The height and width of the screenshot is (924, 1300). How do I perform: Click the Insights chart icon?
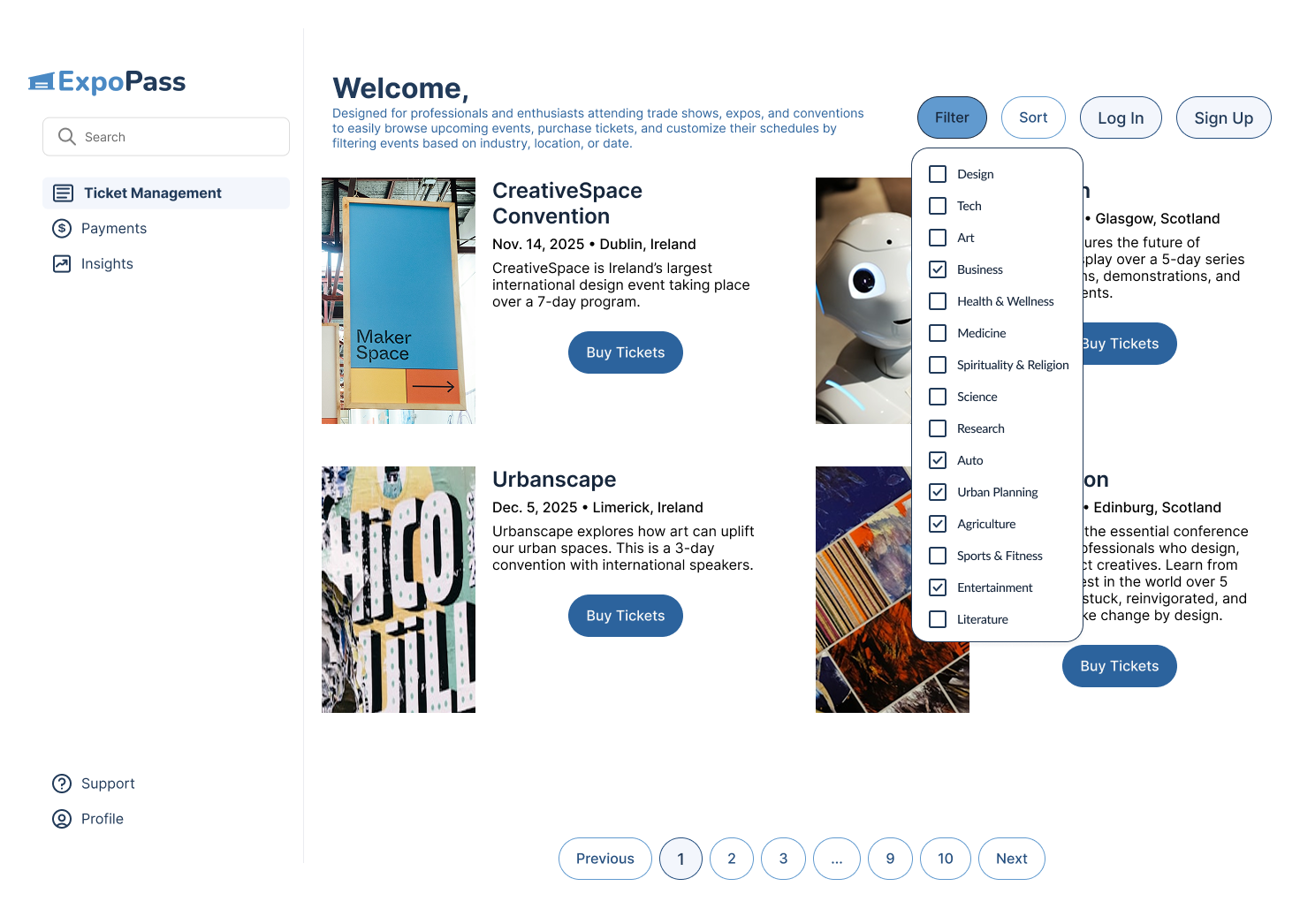point(62,264)
